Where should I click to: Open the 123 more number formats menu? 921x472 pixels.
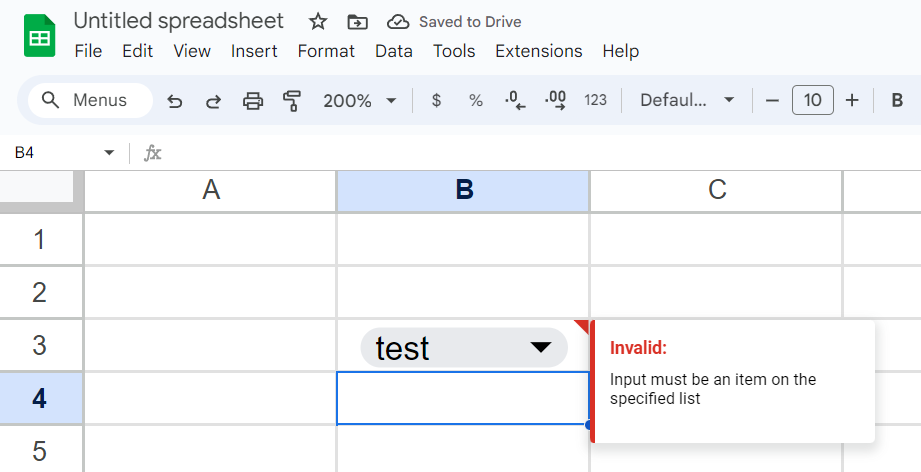tap(595, 100)
